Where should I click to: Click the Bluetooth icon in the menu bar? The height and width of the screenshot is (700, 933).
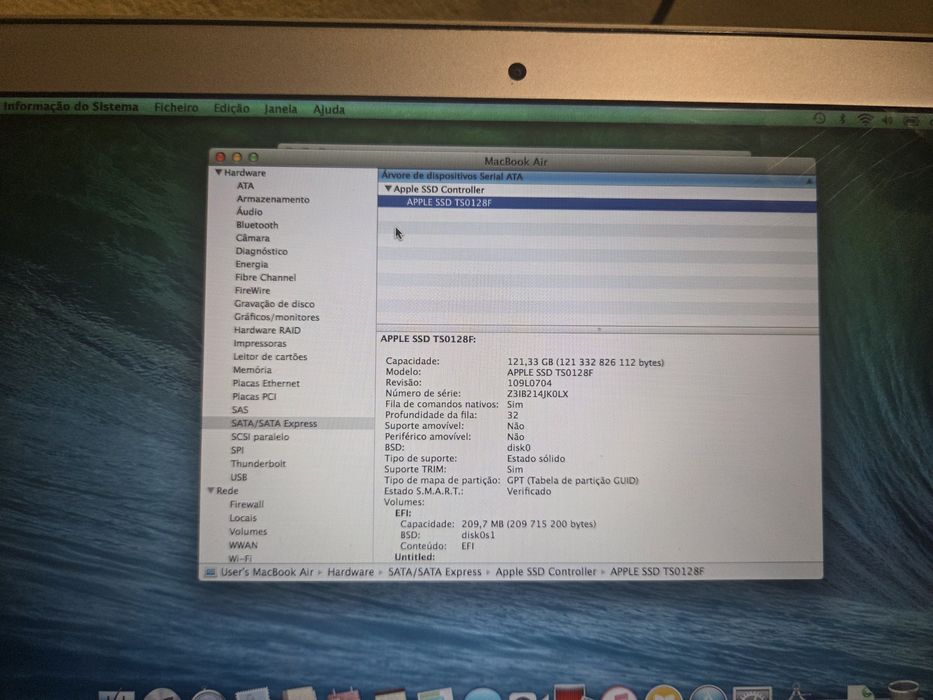click(842, 118)
